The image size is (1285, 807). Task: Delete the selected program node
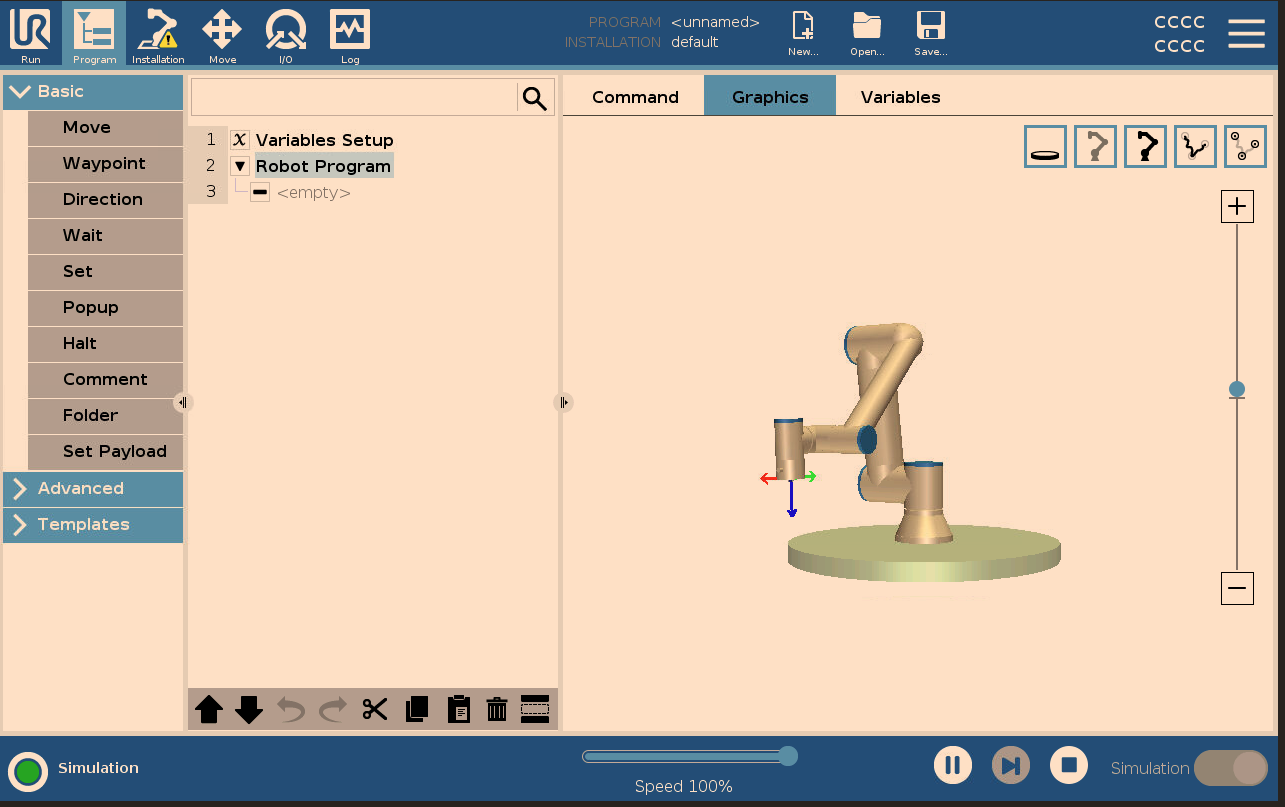[x=497, y=710]
